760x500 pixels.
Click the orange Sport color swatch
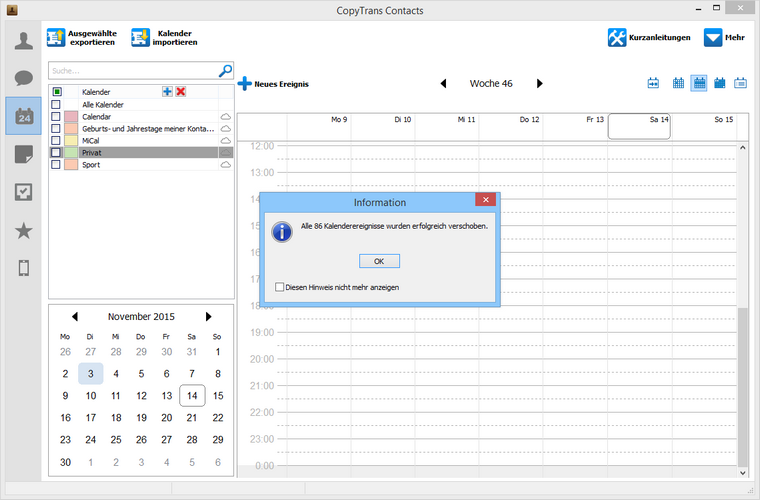pos(71,165)
